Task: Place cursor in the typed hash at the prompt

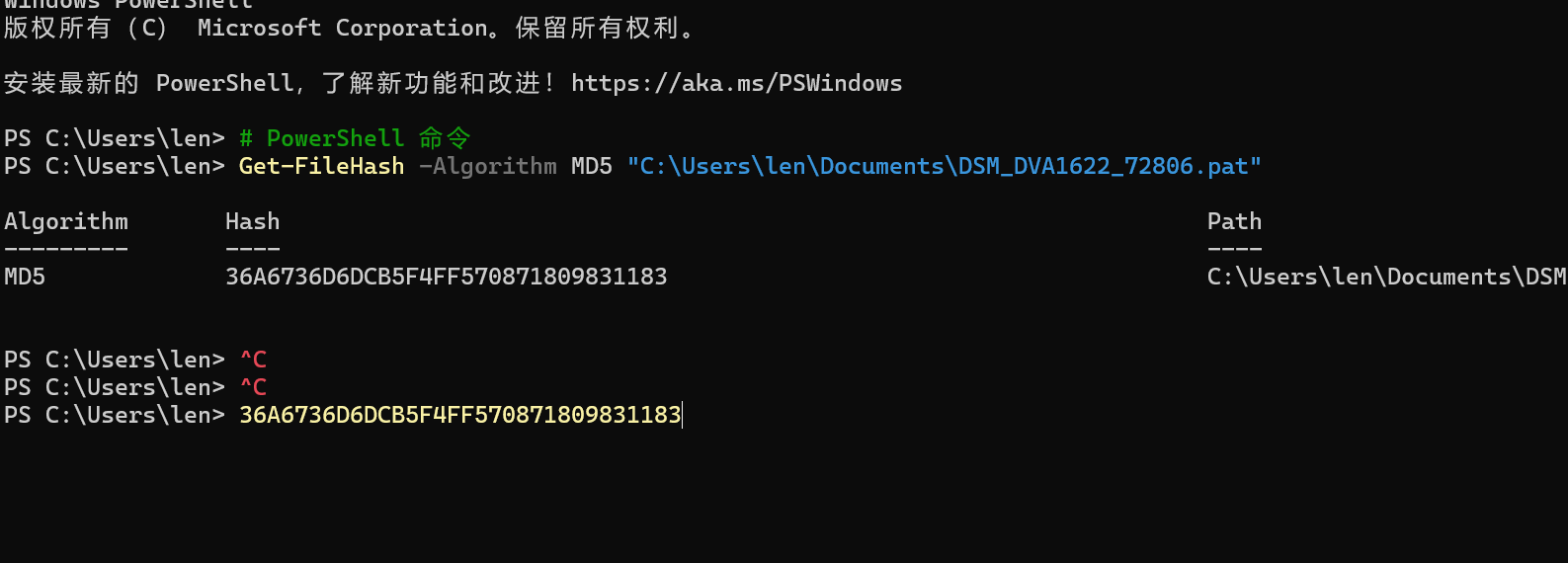Action: (459, 415)
